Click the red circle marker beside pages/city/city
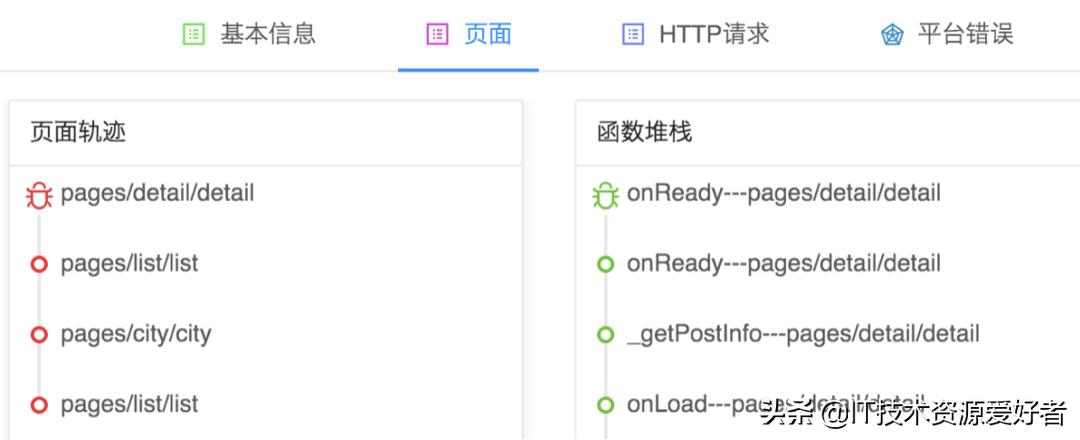The image size is (1080, 440). (x=39, y=335)
